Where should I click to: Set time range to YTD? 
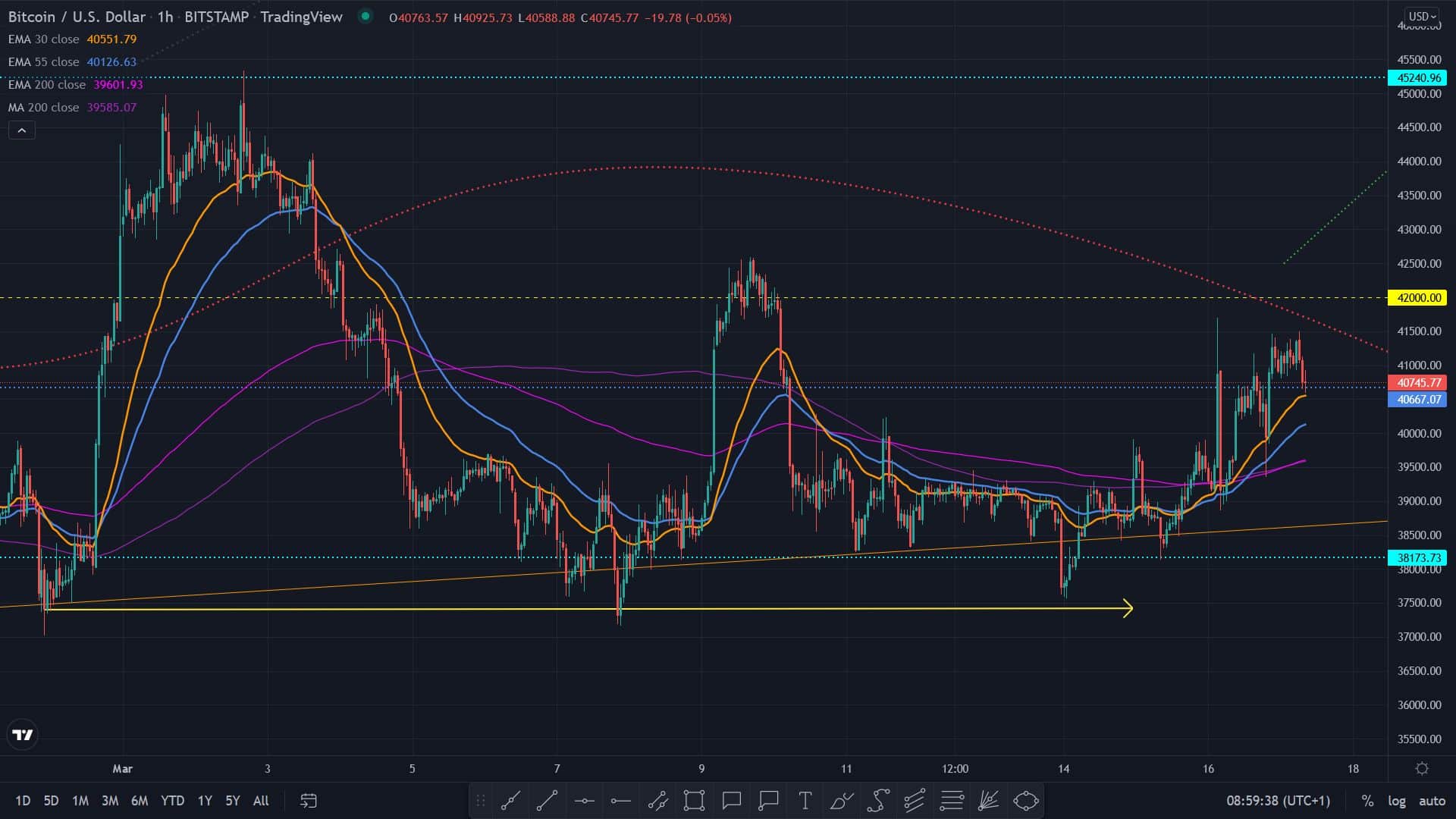pyautogui.click(x=172, y=800)
